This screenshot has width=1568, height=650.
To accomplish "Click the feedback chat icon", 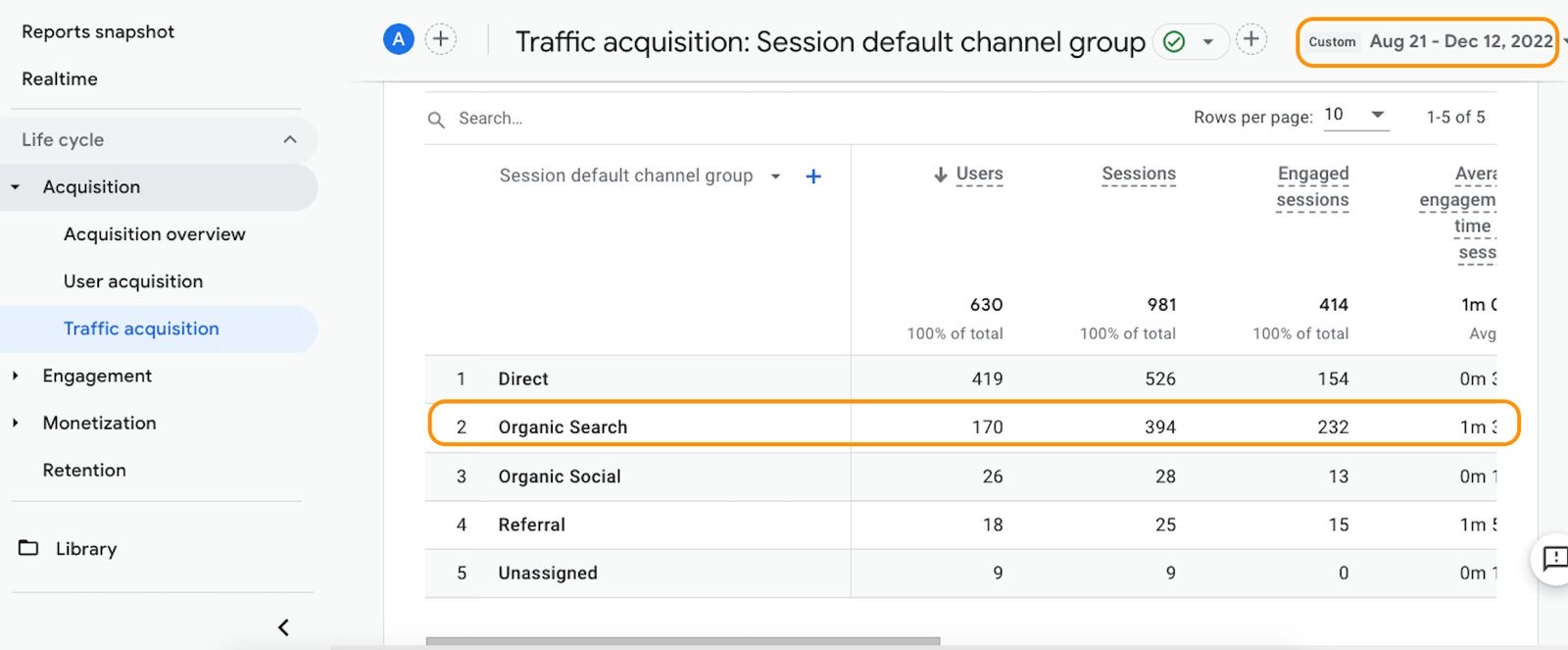I will 1554,559.
